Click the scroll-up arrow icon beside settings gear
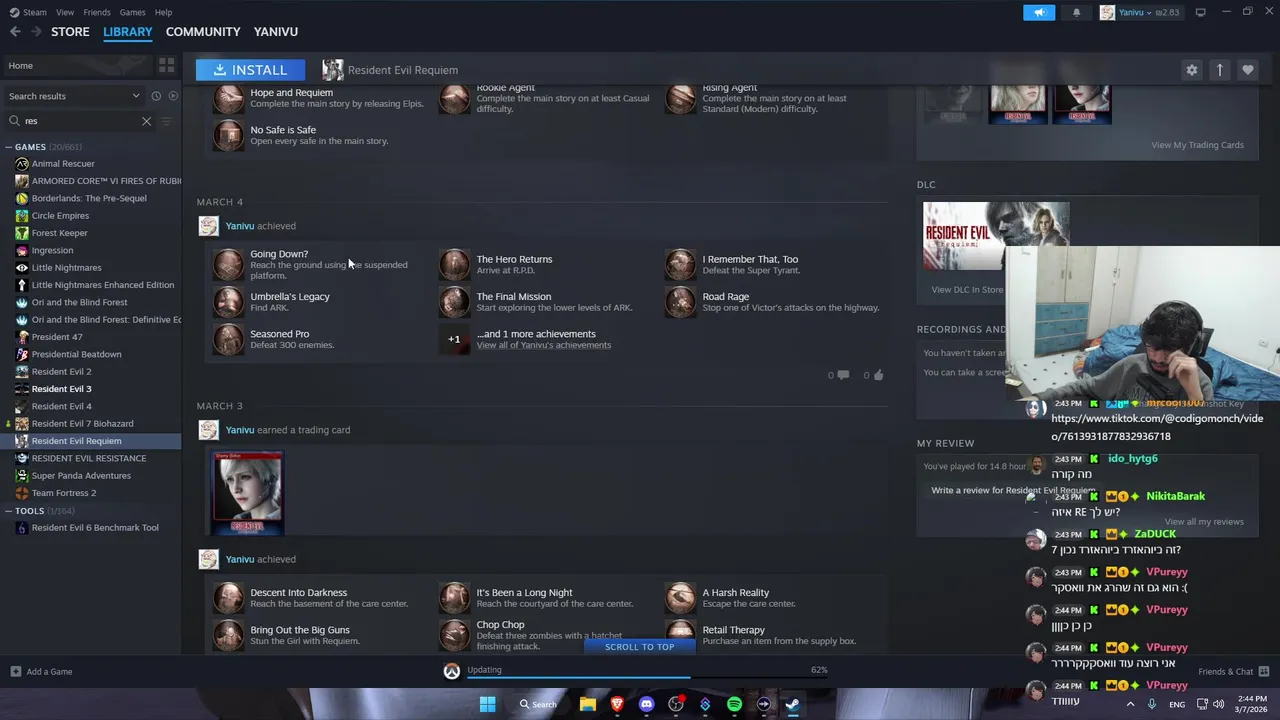The image size is (1280, 720). pos(1219,70)
